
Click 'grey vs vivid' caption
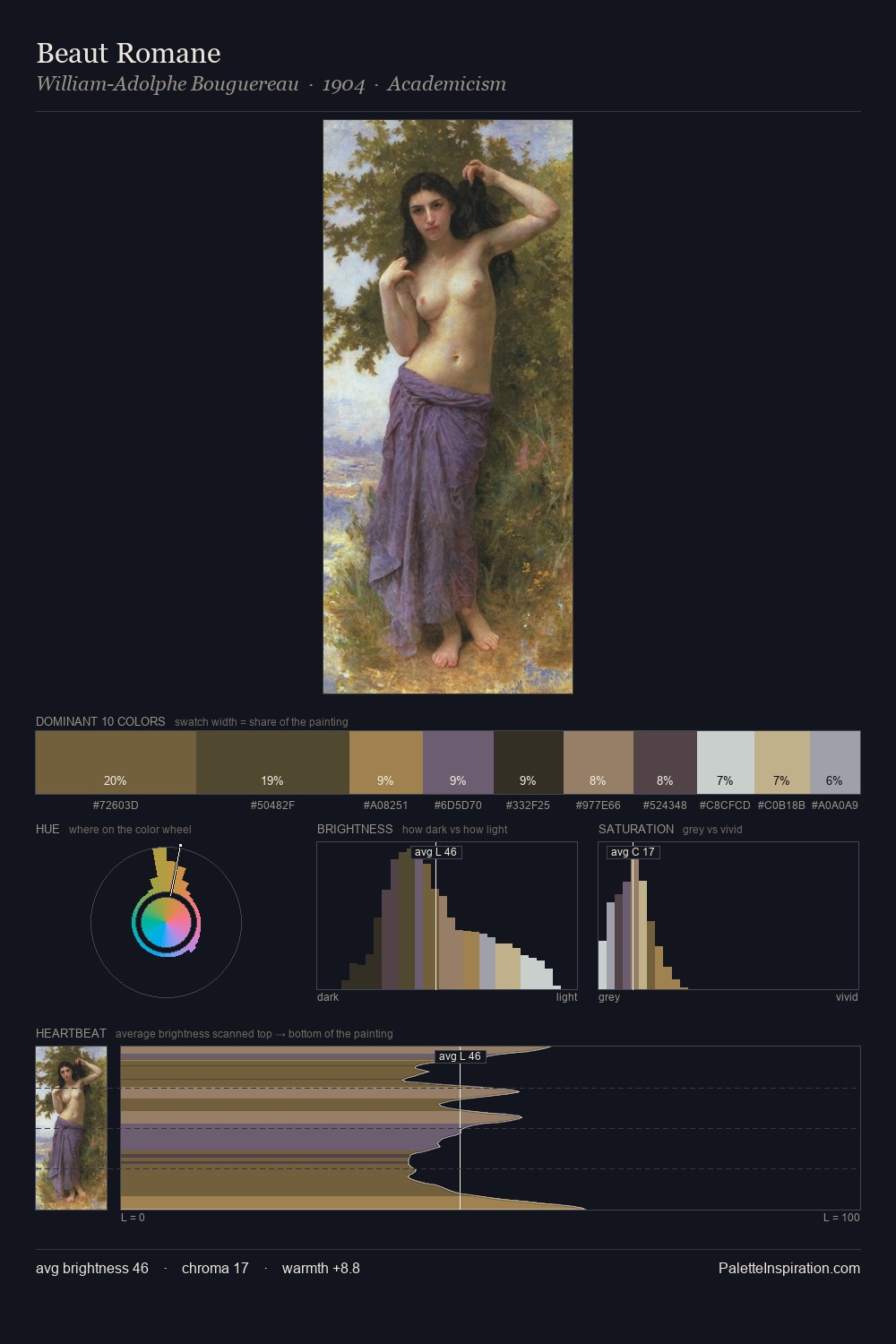[x=712, y=830]
